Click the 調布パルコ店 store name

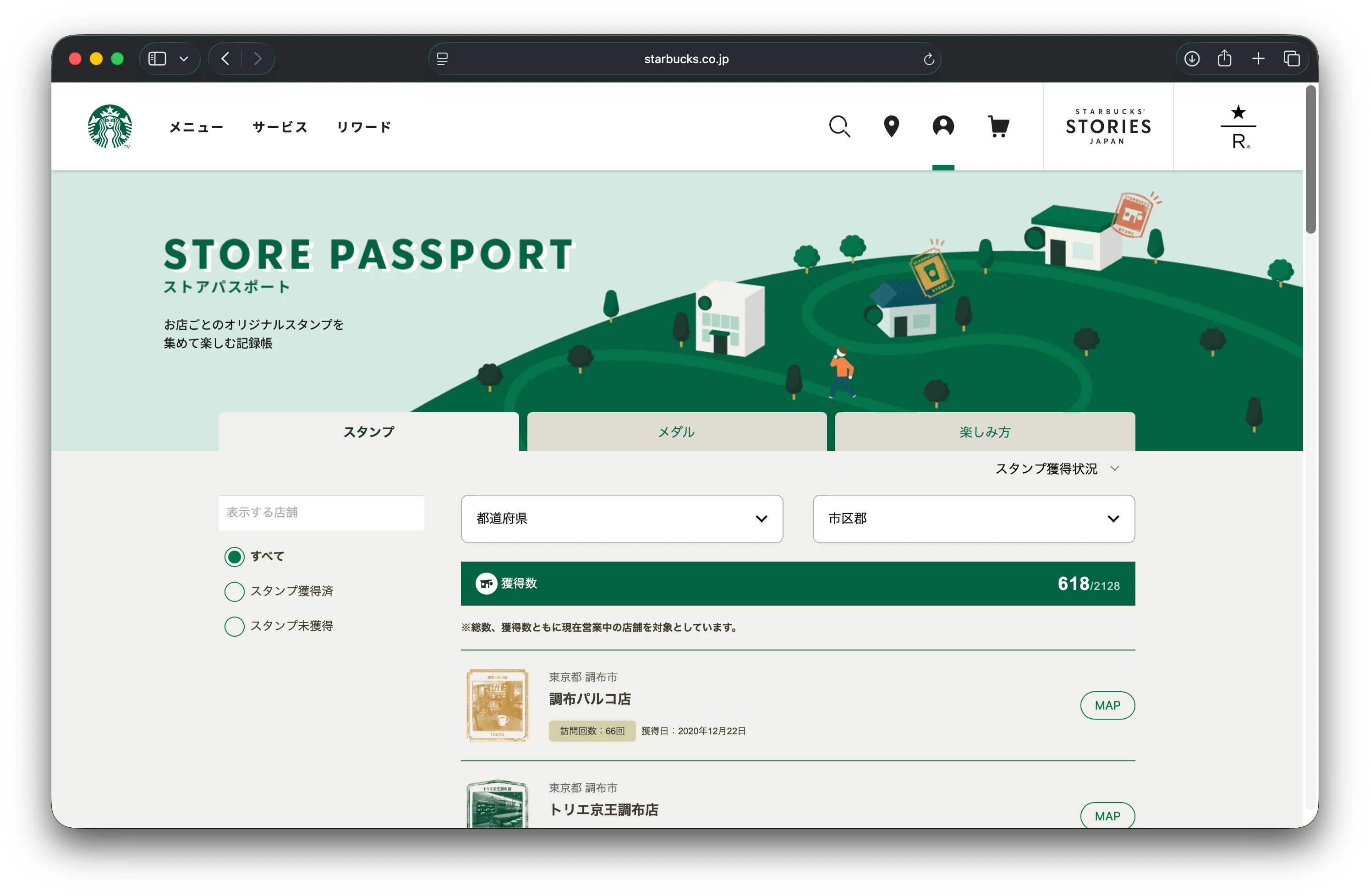click(589, 699)
